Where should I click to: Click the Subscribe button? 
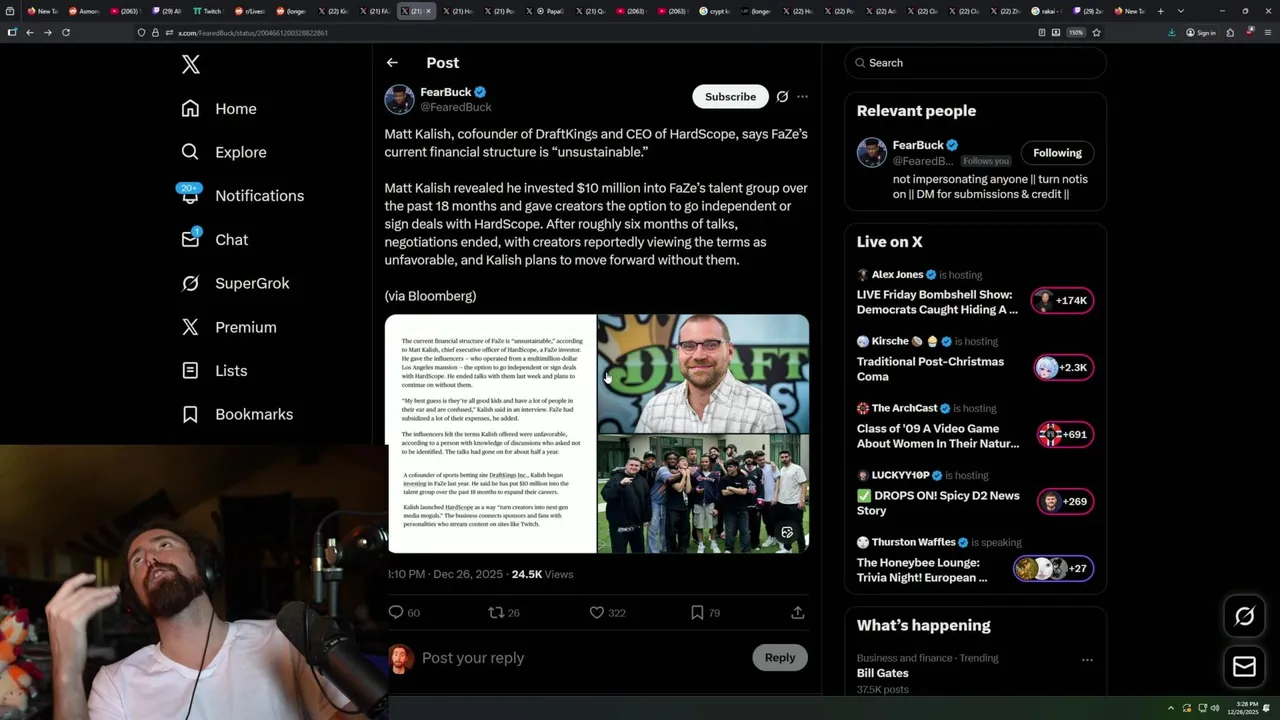730,97
